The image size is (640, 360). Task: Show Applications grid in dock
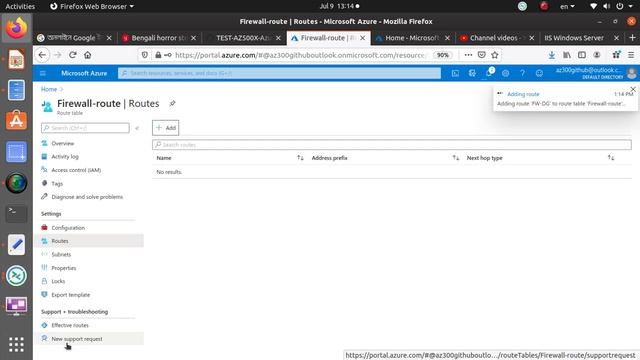click(x=16, y=344)
